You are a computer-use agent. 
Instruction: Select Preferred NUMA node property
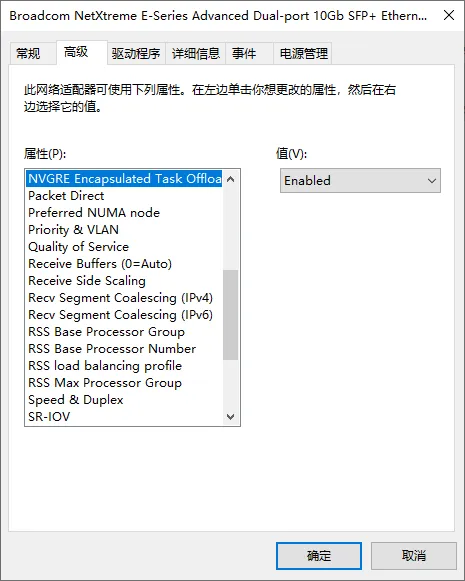click(x=124, y=213)
